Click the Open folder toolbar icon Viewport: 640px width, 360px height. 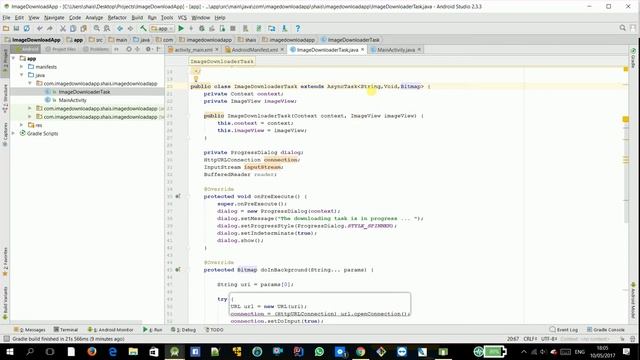pos(6,29)
